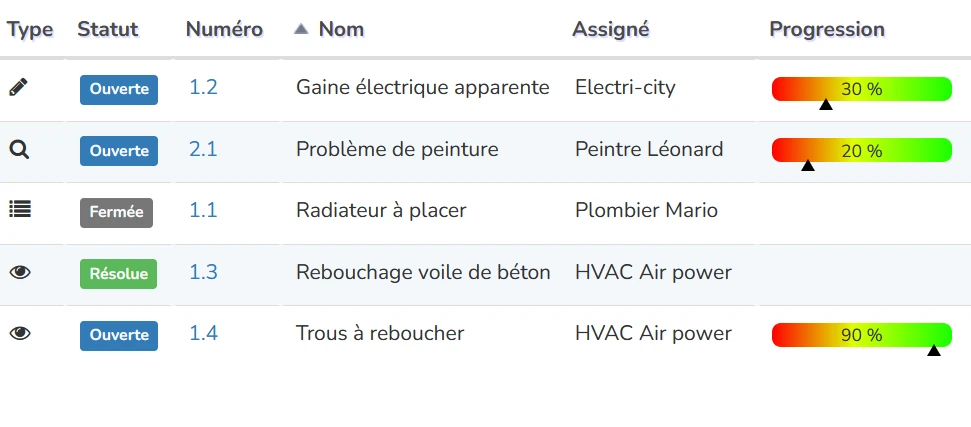Click the Ouverte badge on Problème de peinture
The height and width of the screenshot is (427, 971).
click(x=119, y=151)
